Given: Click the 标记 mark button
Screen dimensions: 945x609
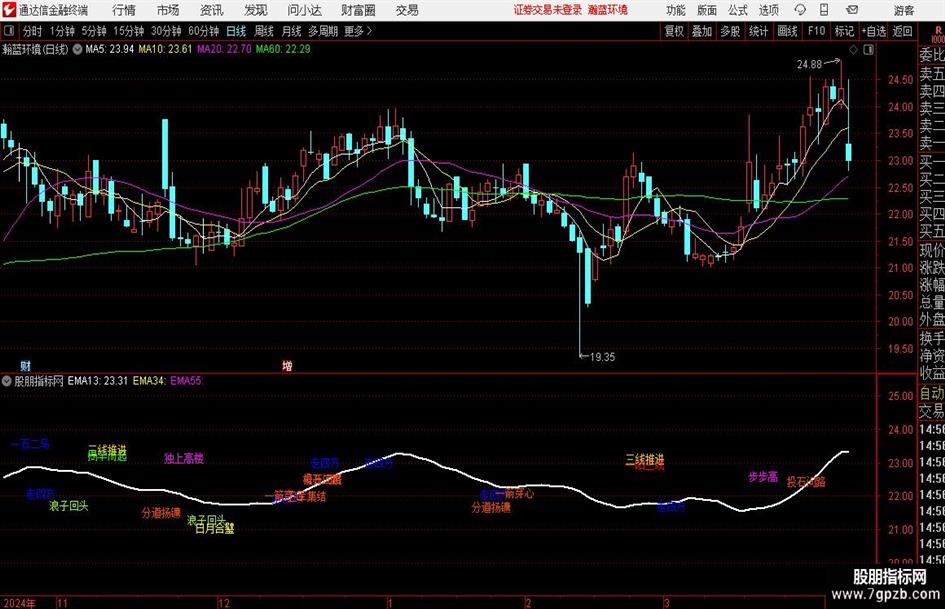Looking at the screenshot, I should tap(844, 31).
